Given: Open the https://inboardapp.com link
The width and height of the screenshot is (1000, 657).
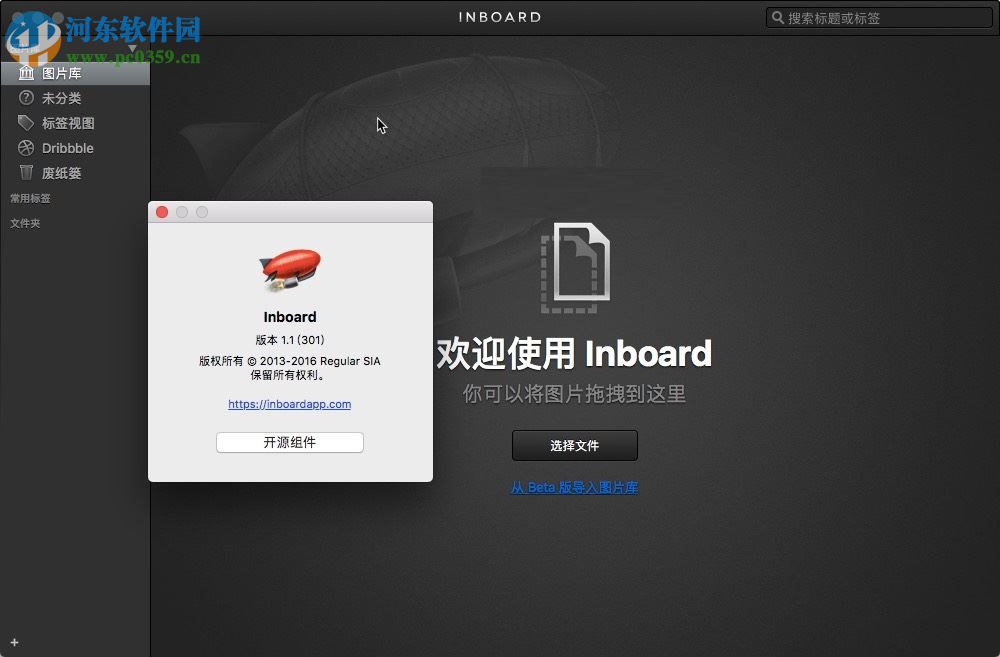Looking at the screenshot, I should click(289, 404).
